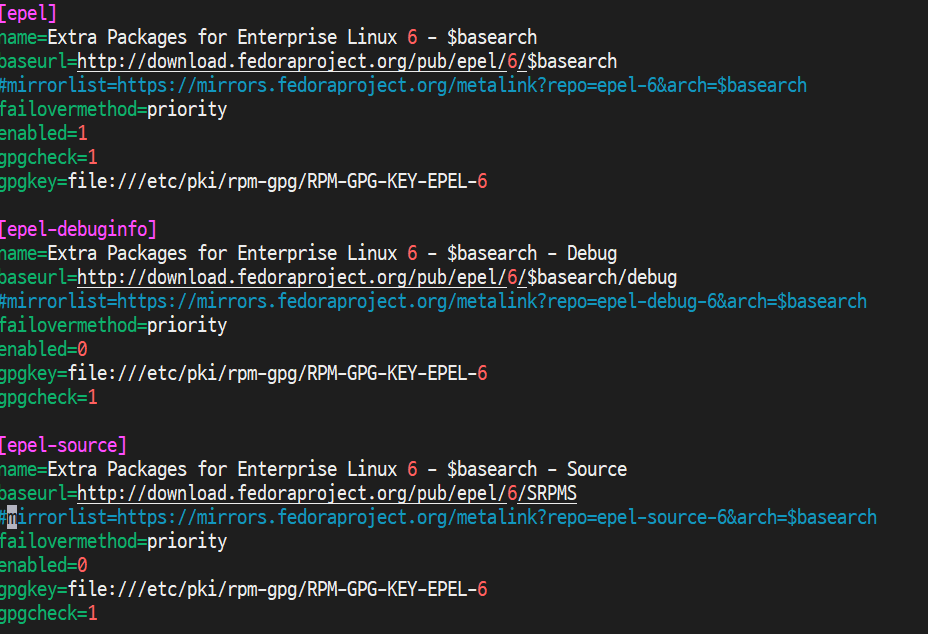Click the [epel-source] section header

(63, 445)
